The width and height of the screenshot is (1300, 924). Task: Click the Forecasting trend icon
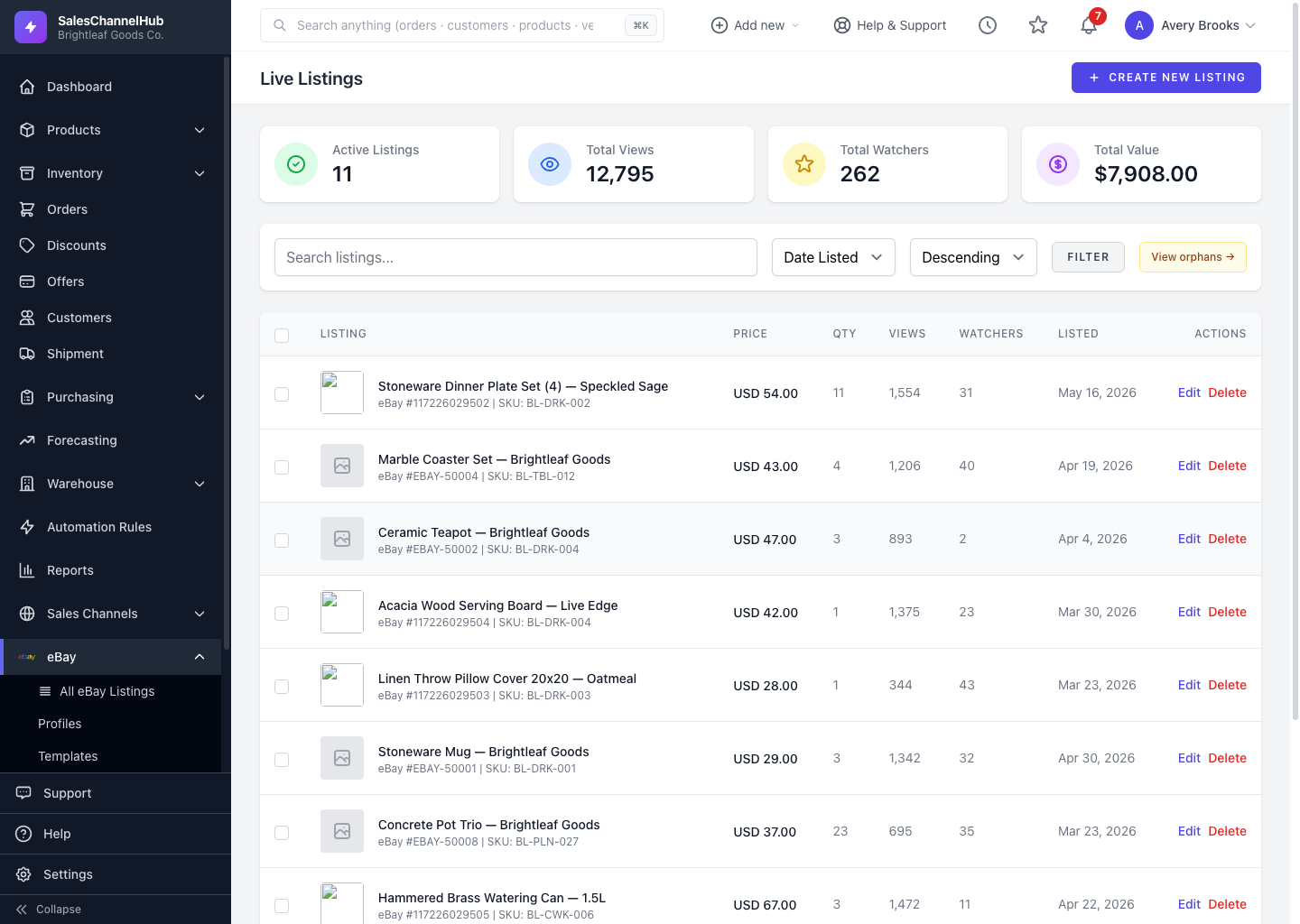(x=27, y=440)
